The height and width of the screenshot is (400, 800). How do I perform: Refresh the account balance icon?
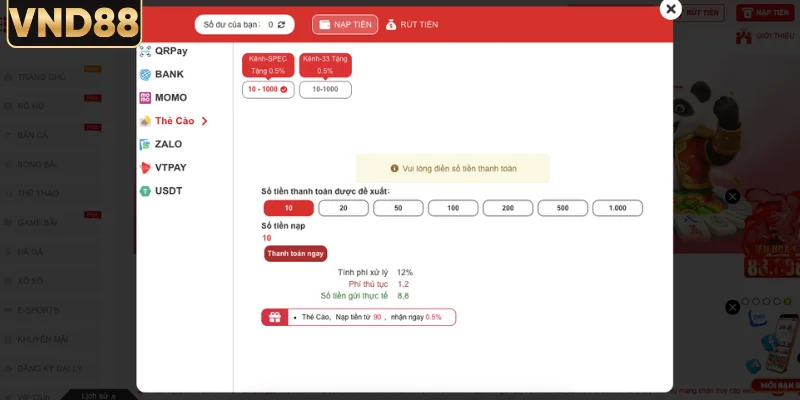coord(281,24)
